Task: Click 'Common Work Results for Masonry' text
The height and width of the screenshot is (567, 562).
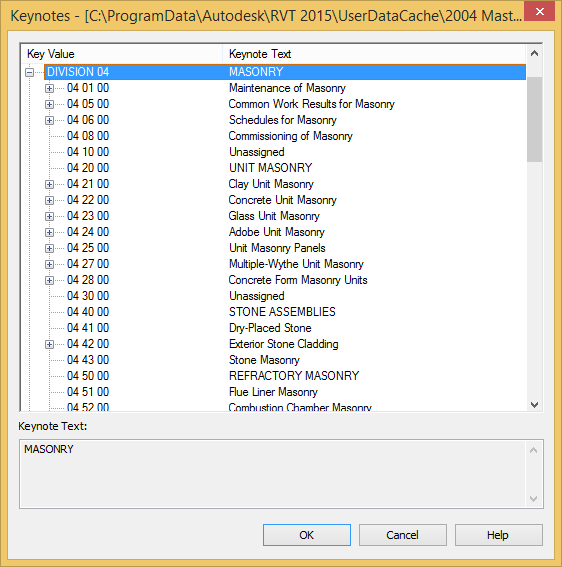Action: point(311,104)
